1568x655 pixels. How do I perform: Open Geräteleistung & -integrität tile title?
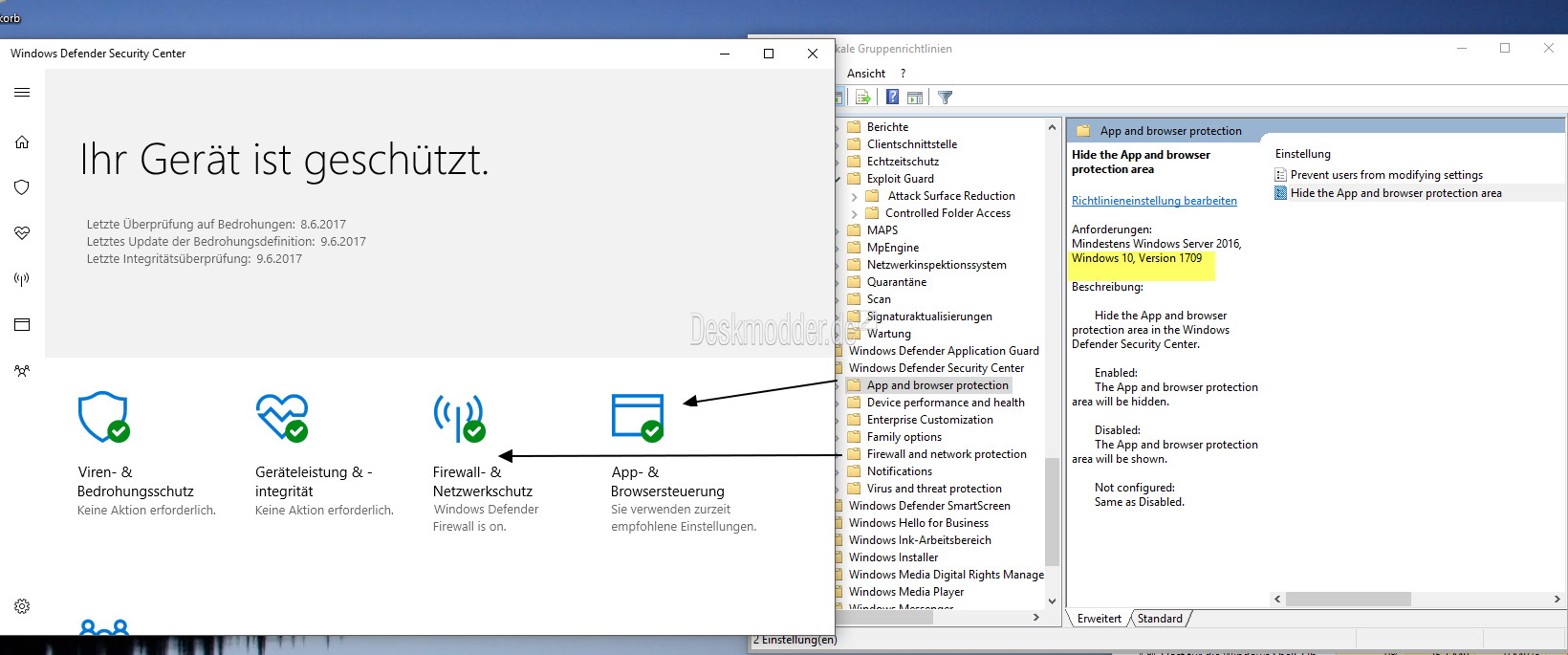[x=314, y=482]
